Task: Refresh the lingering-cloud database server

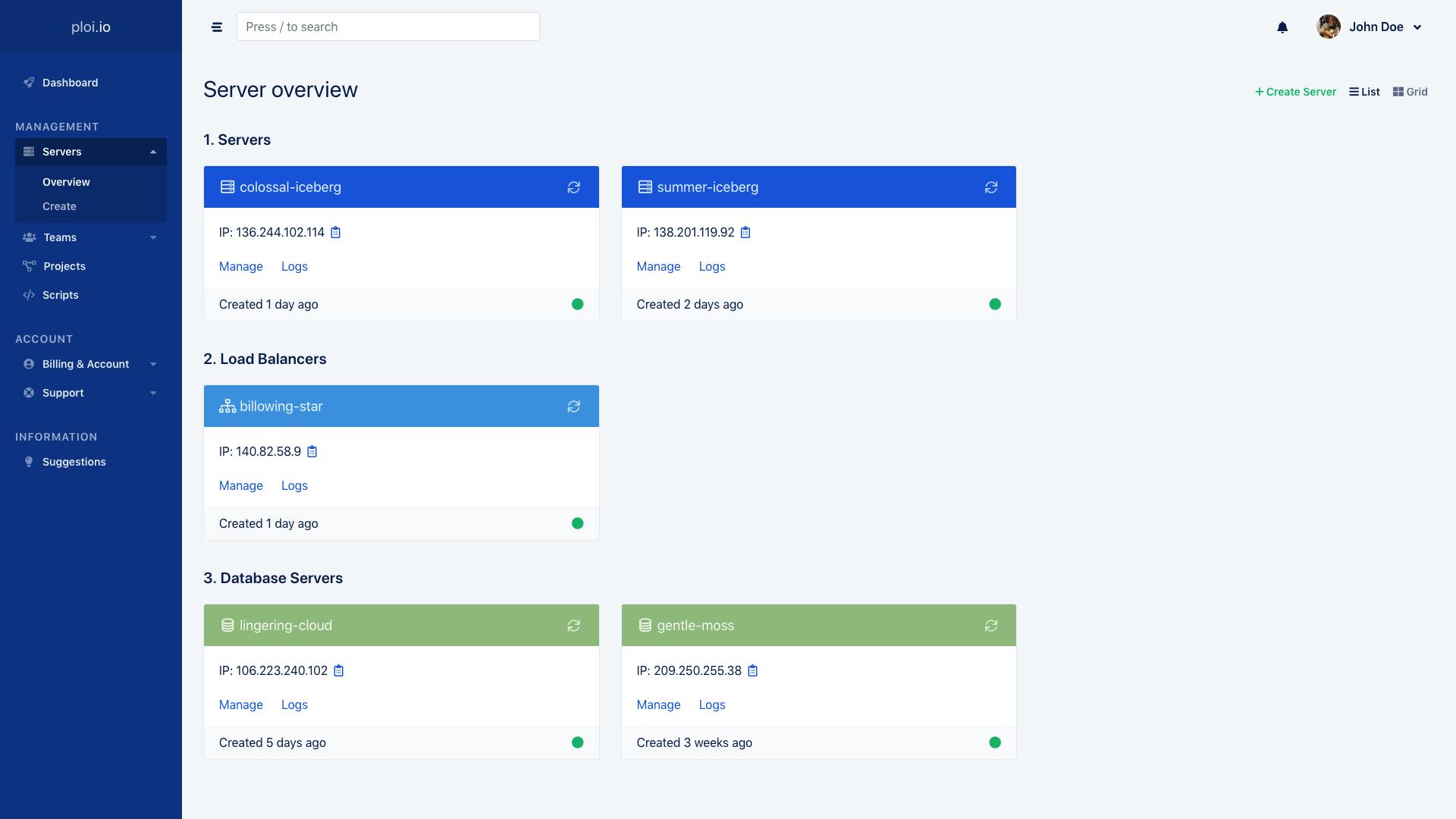Action: (574, 626)
